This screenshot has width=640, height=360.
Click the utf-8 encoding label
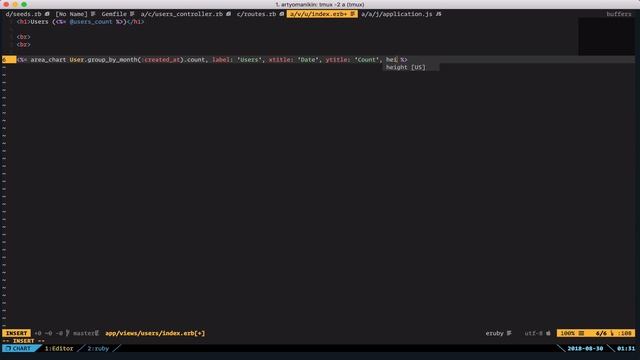pyautogui.click(x=533, y=333)
